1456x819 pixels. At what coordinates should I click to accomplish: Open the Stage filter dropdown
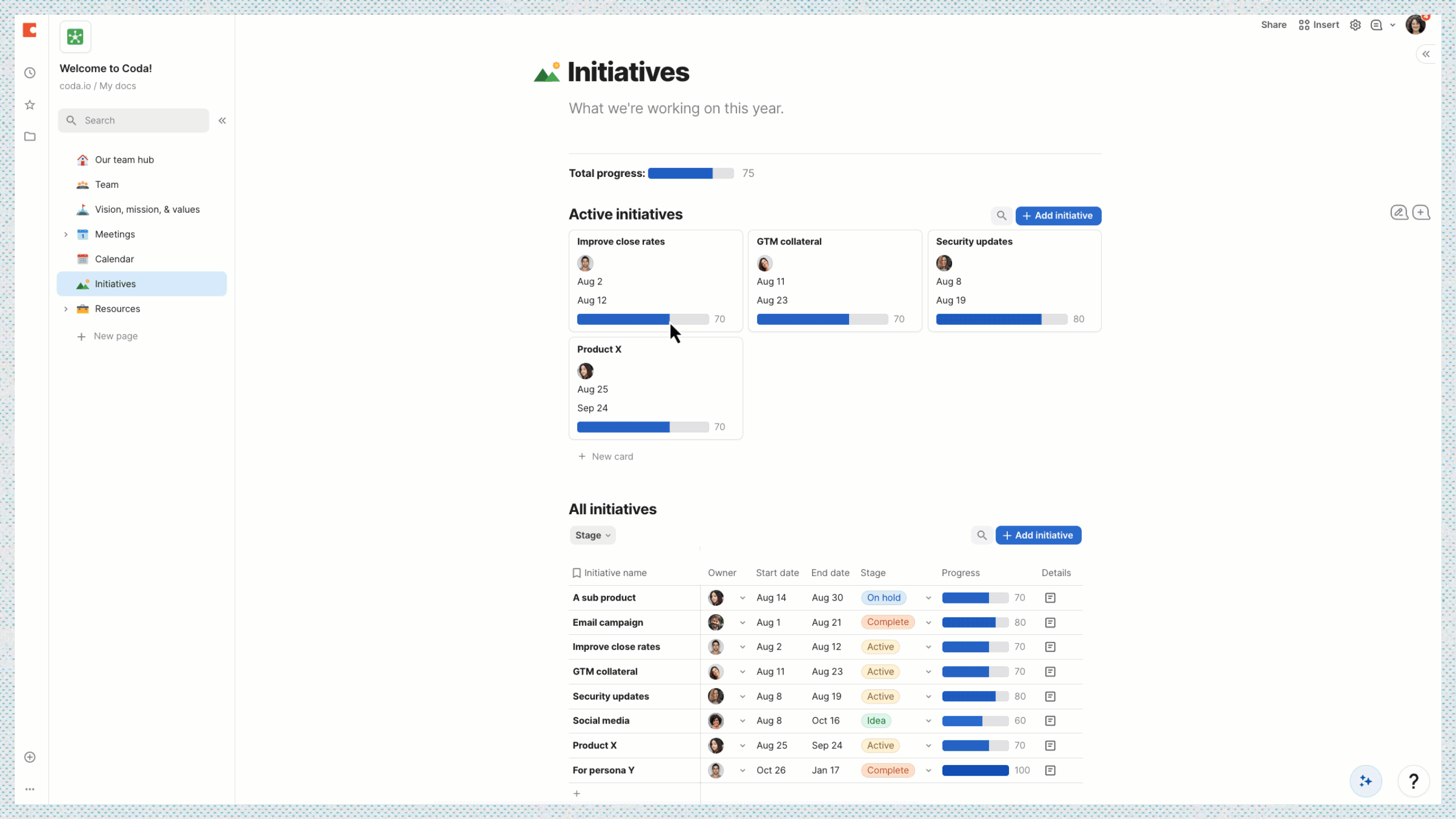(592, 535)
